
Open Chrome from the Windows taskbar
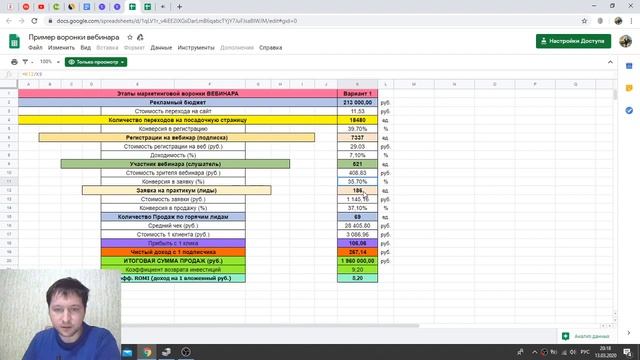coord(147,352)
